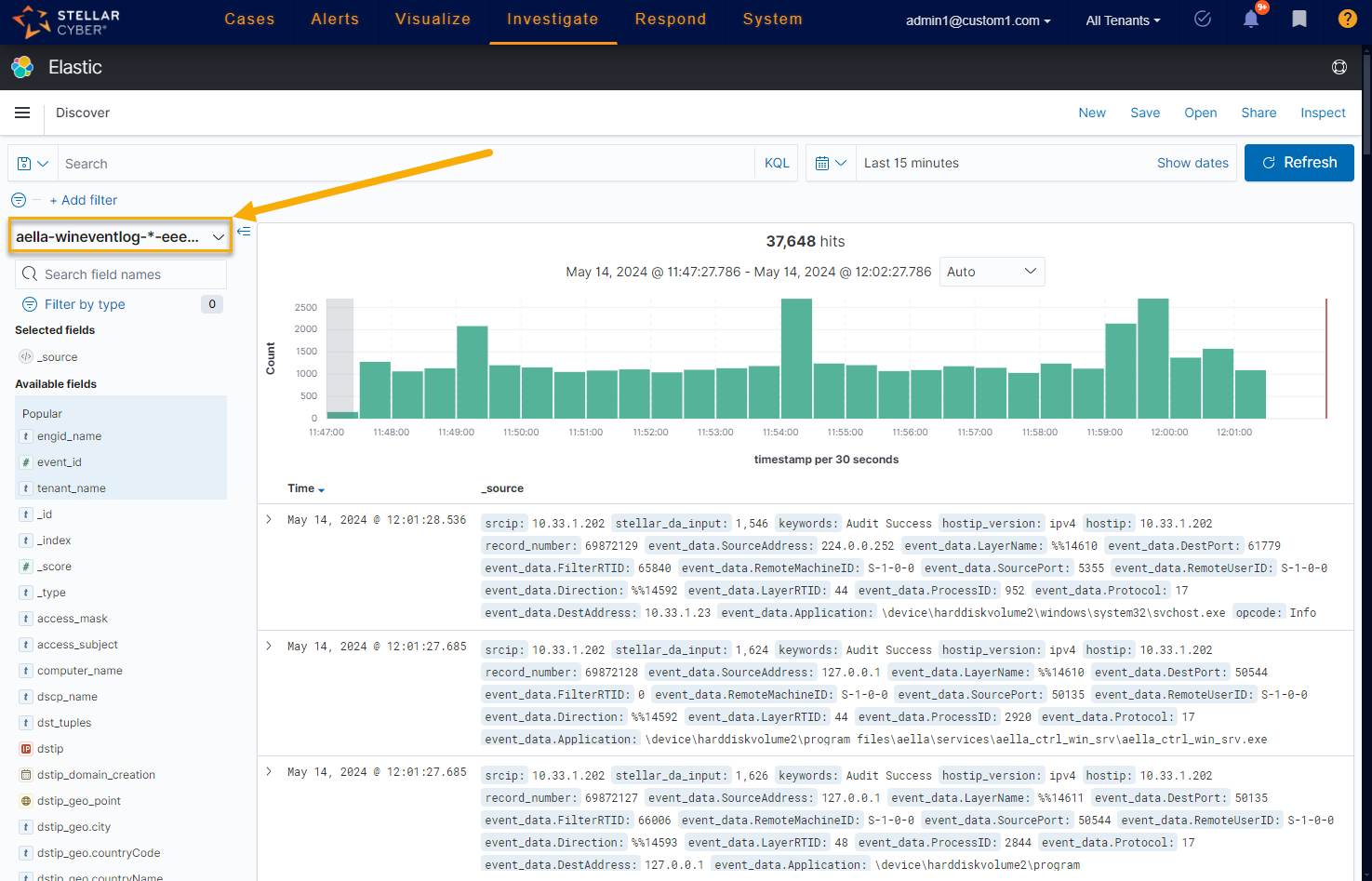The width and height of the screenshot is (1372, 881).
Task: Click the filter options circle icon
Action: click(x=19, y=200)
